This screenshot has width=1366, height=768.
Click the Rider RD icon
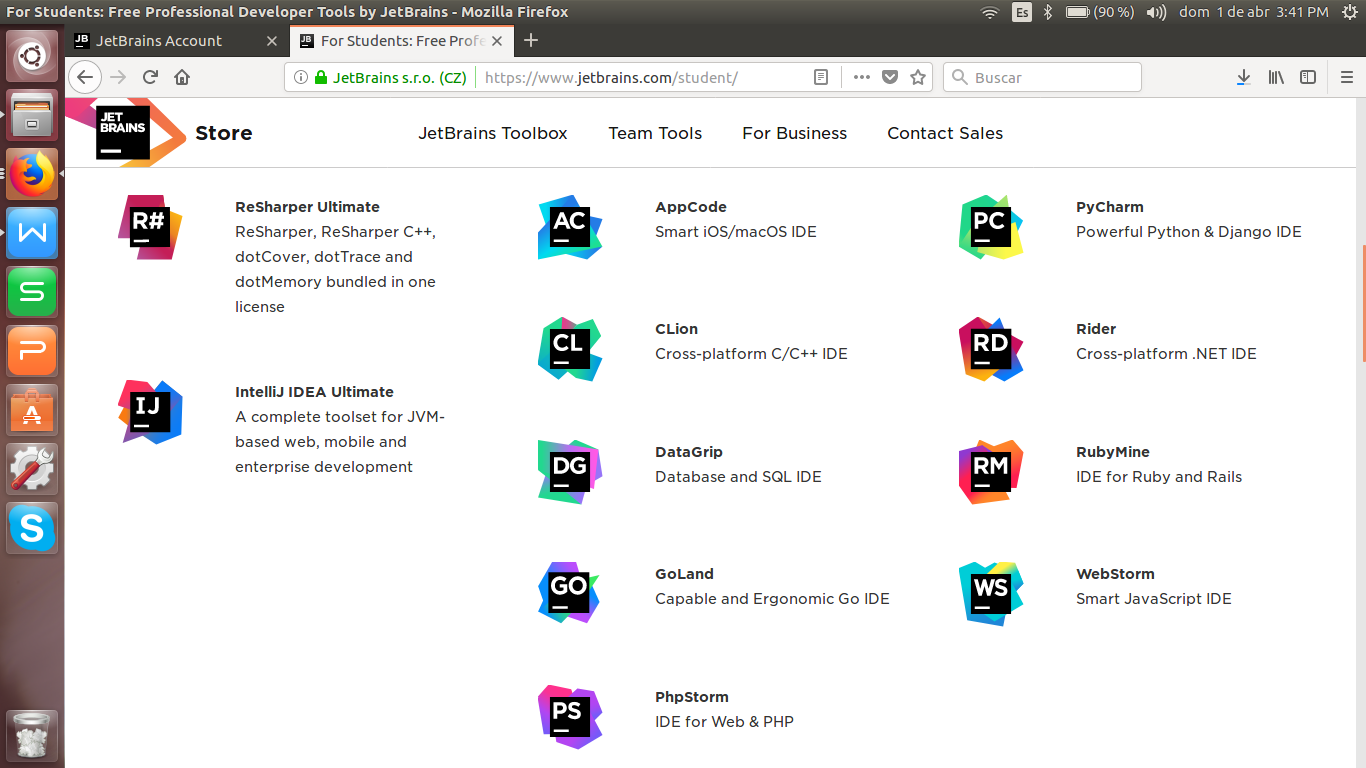pos(991,349)
